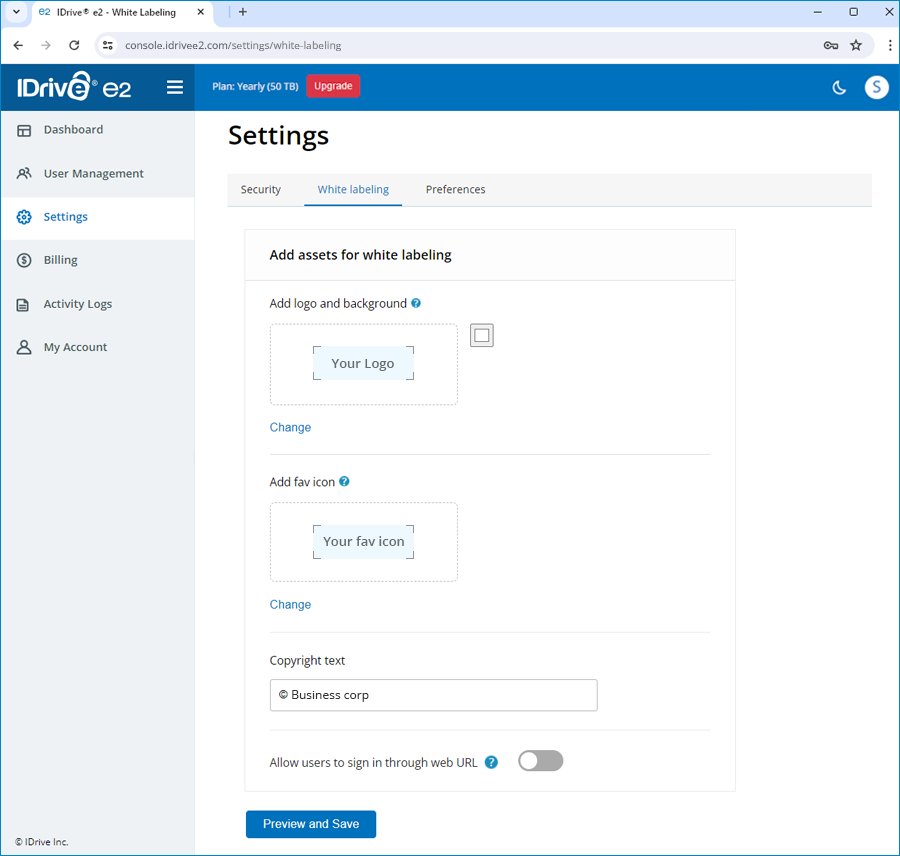Click the IDrive e2 logo
Image resolution: width=900 pixels, height=856 pixels.
pos(74,87)
